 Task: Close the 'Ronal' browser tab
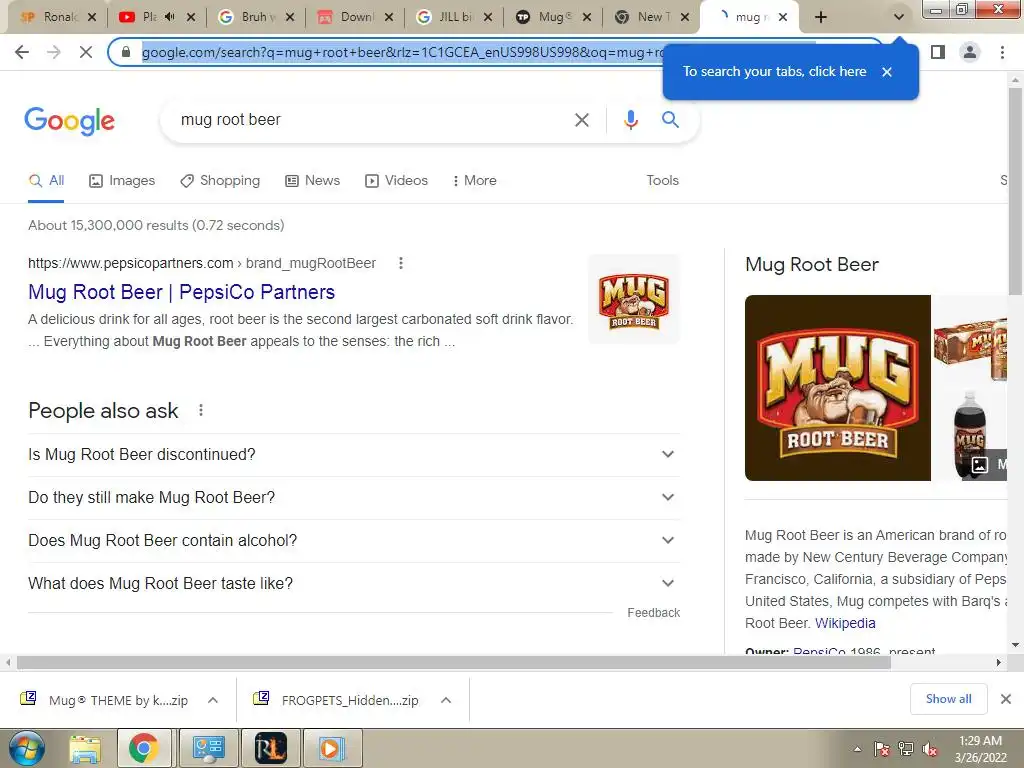pos(91,17)
